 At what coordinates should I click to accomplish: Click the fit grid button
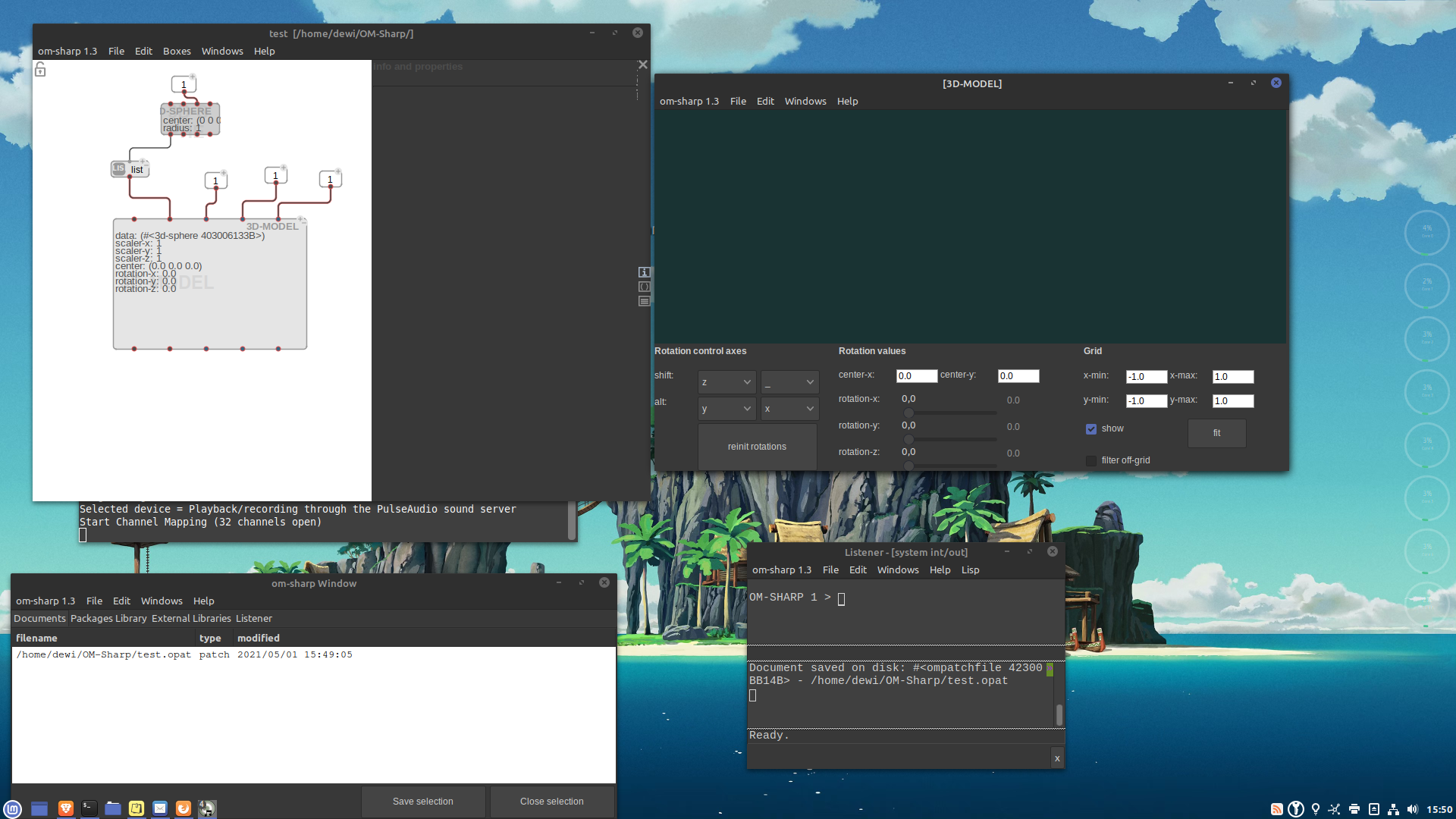(1216, 433)
